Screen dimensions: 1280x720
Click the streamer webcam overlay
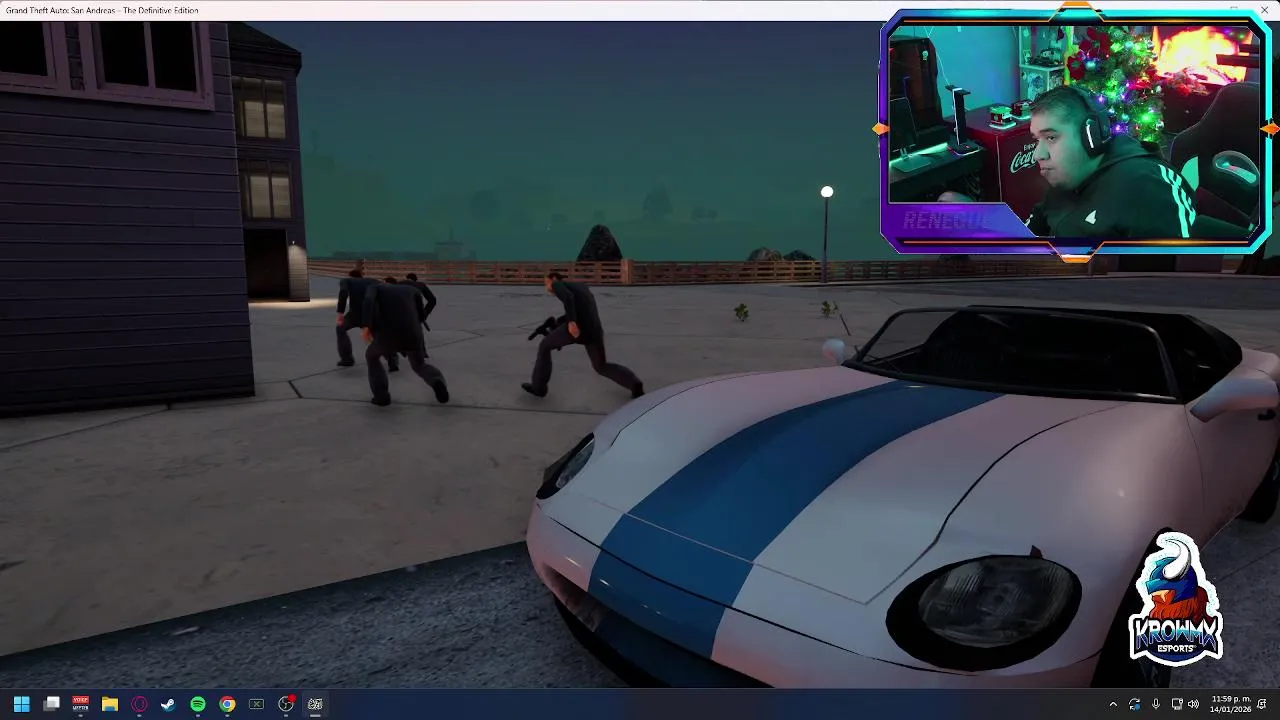tap(1075, 132)
